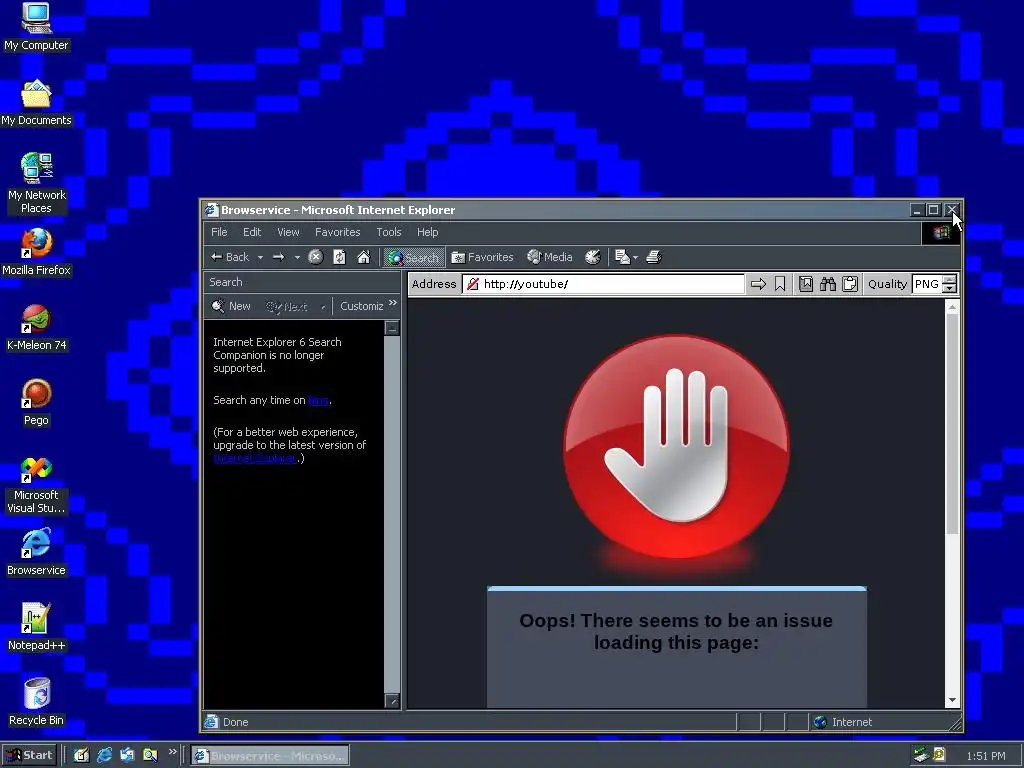Click the Internet Explorer quick launch icon
This screenshot has height=768, width=1024.
tap(104, 756)
